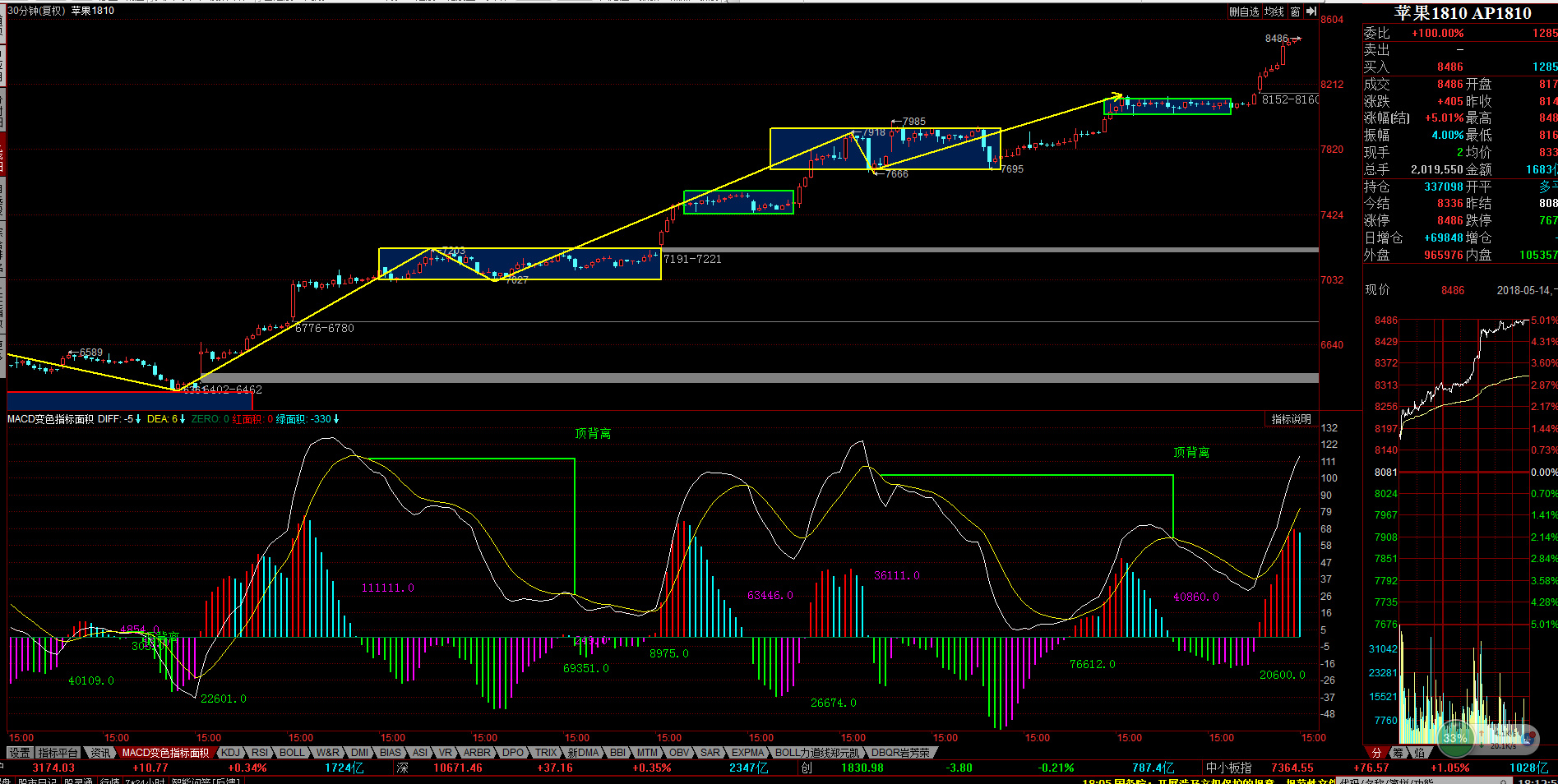Viewport: 1558px width, 784px height.
Task: Click the Shanghai index value 3174.03
Action: [x=53, y=768]
